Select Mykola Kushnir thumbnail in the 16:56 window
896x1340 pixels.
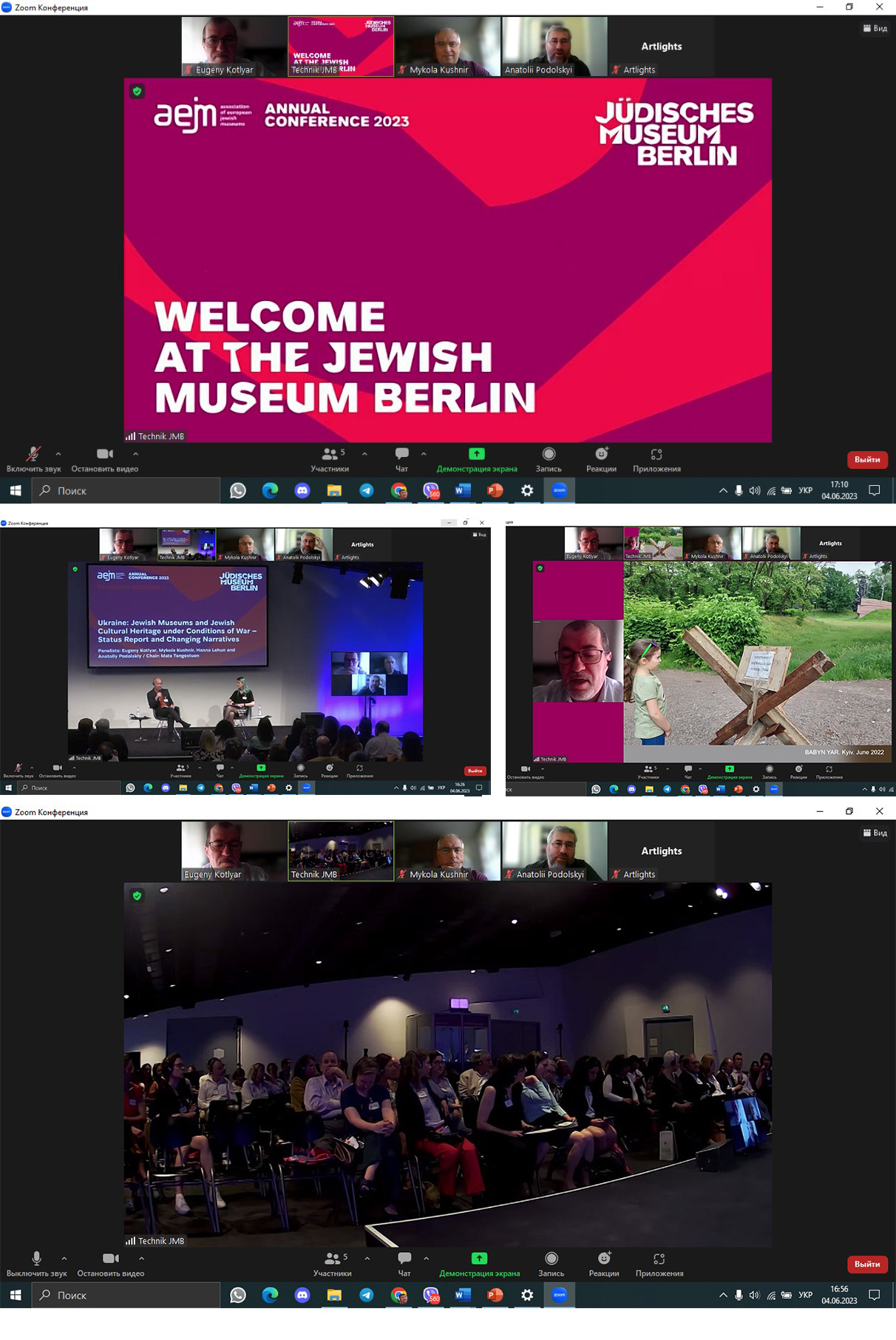(x=448, y=850)
